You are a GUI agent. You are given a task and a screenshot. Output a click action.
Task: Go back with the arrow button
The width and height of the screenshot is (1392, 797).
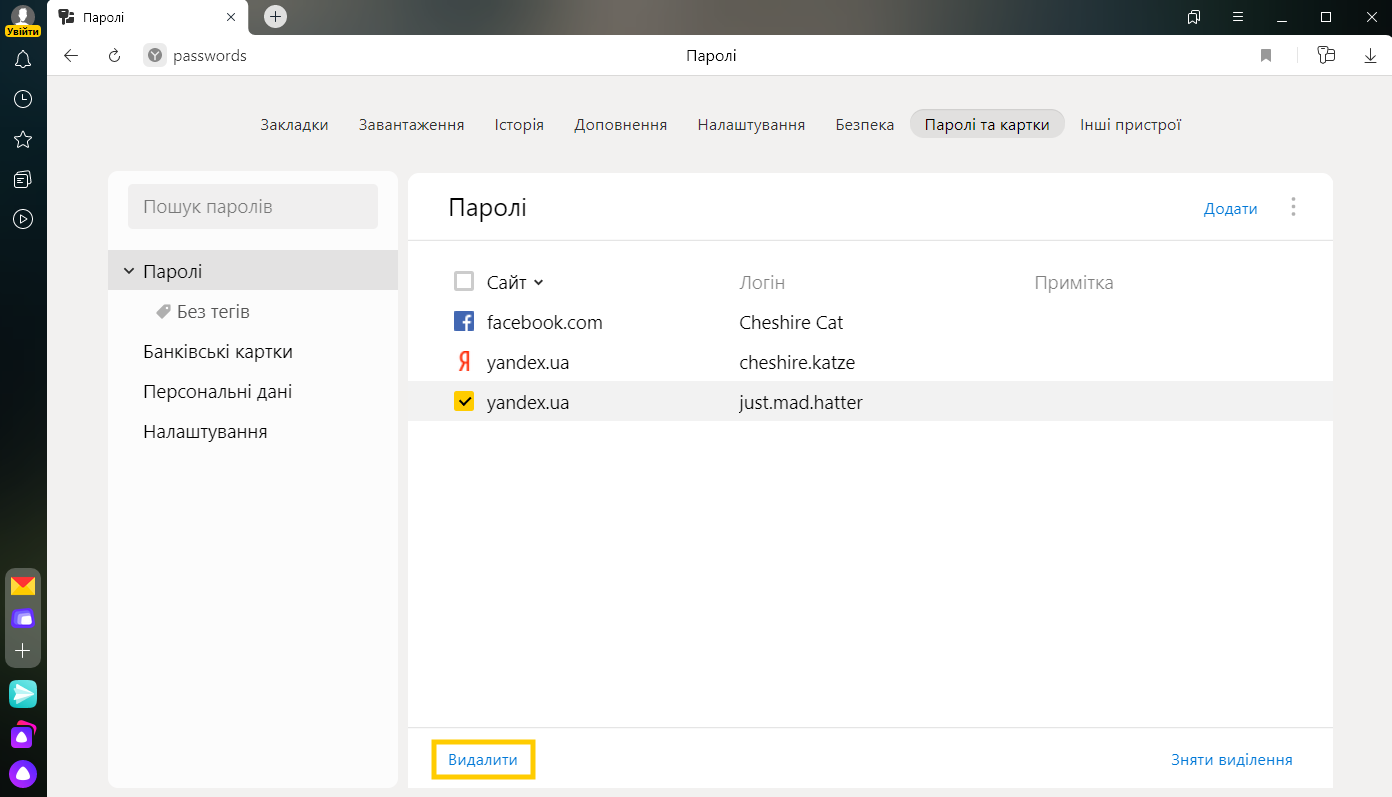(71, 56)
